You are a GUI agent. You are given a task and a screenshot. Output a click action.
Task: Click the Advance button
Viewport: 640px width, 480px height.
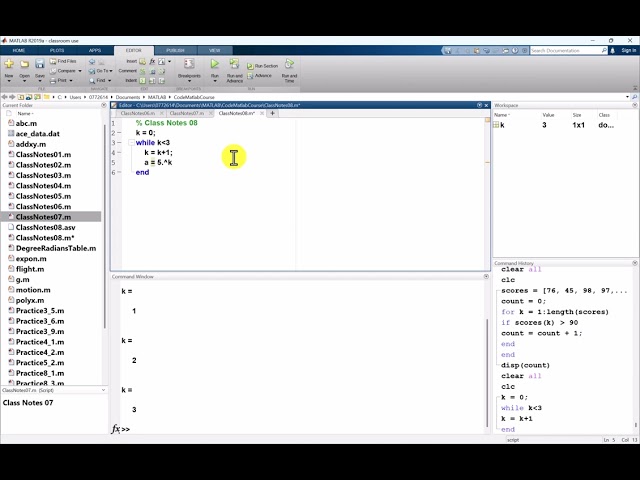tap(260, 76)
